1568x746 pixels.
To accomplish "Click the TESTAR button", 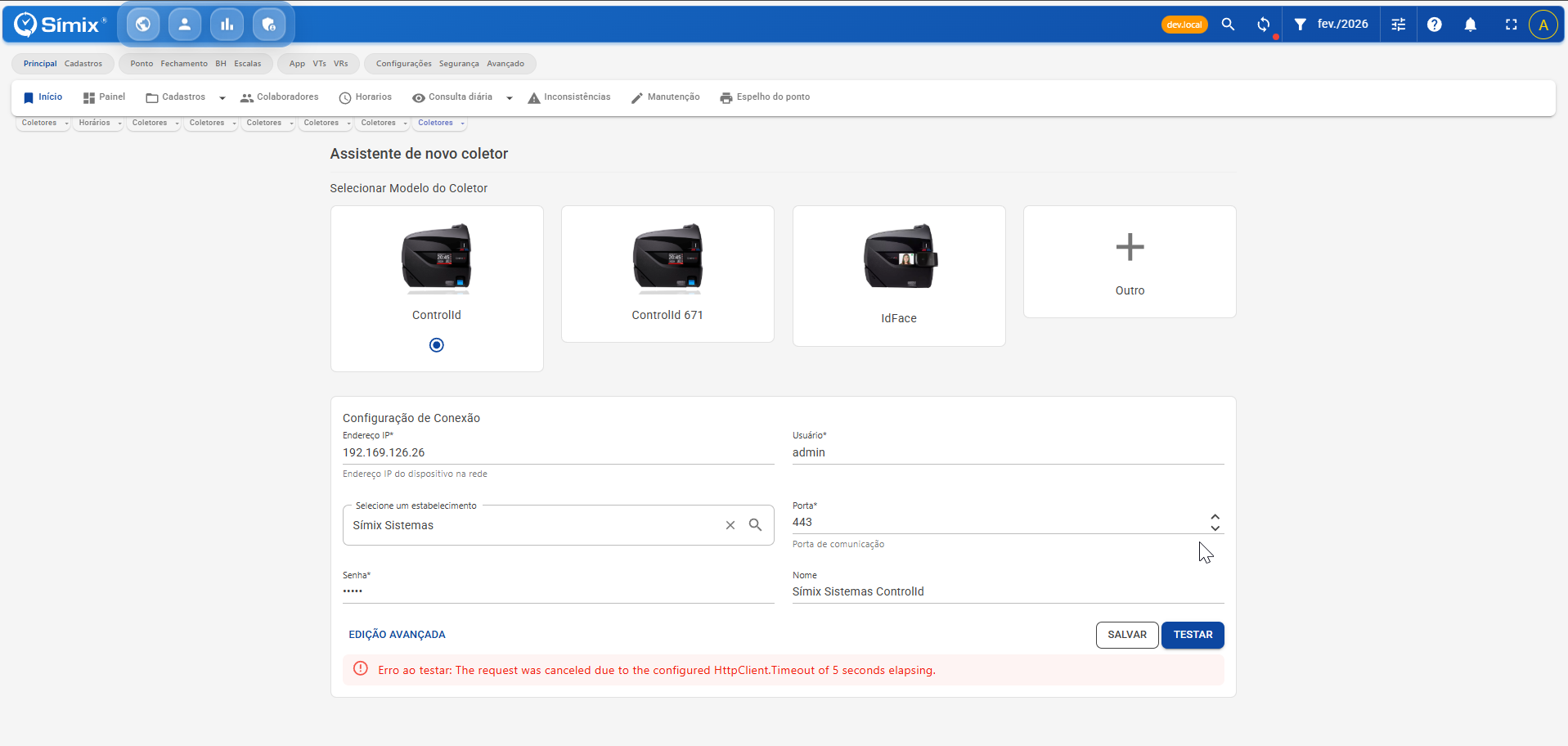I will click(x=1193, y=635).
